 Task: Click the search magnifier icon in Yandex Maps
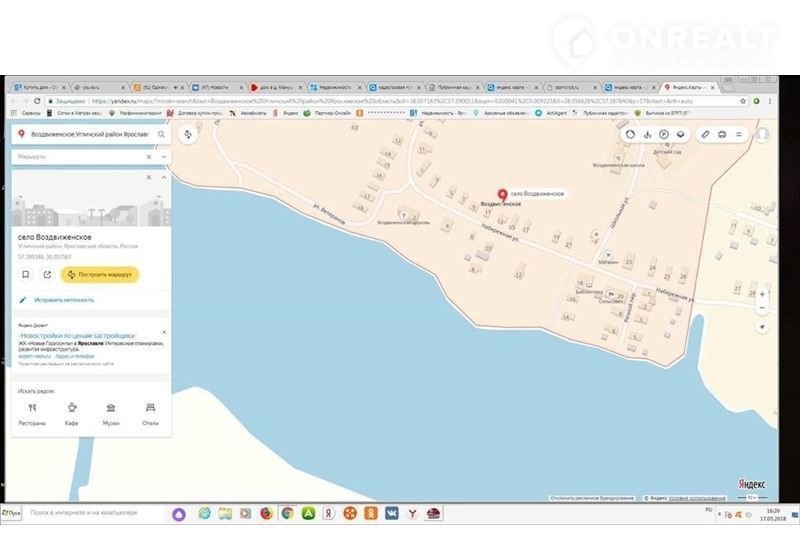[x=161, y=134]
